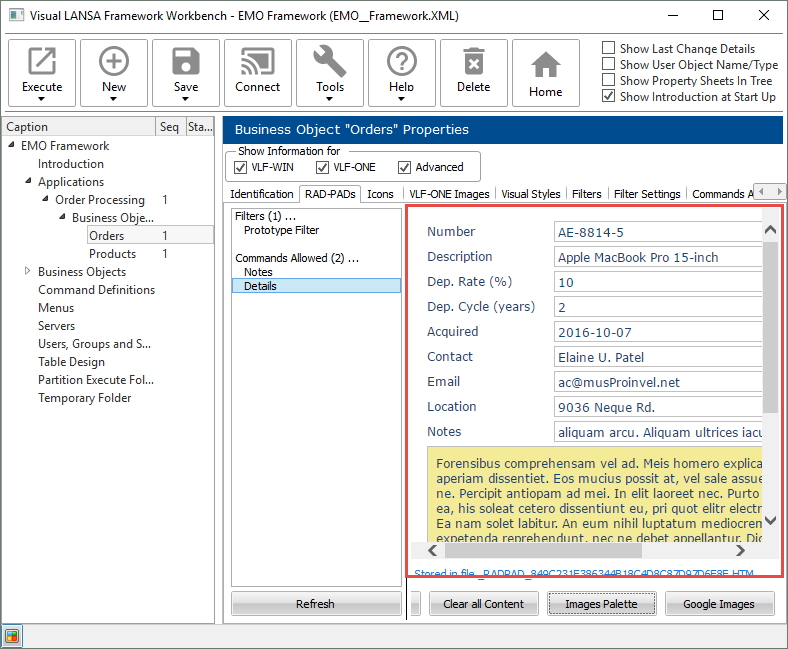This screenshot has height=649, width=788.
Task: Click the horizontal scrollbar in preview pane
Action: (543, 550)
